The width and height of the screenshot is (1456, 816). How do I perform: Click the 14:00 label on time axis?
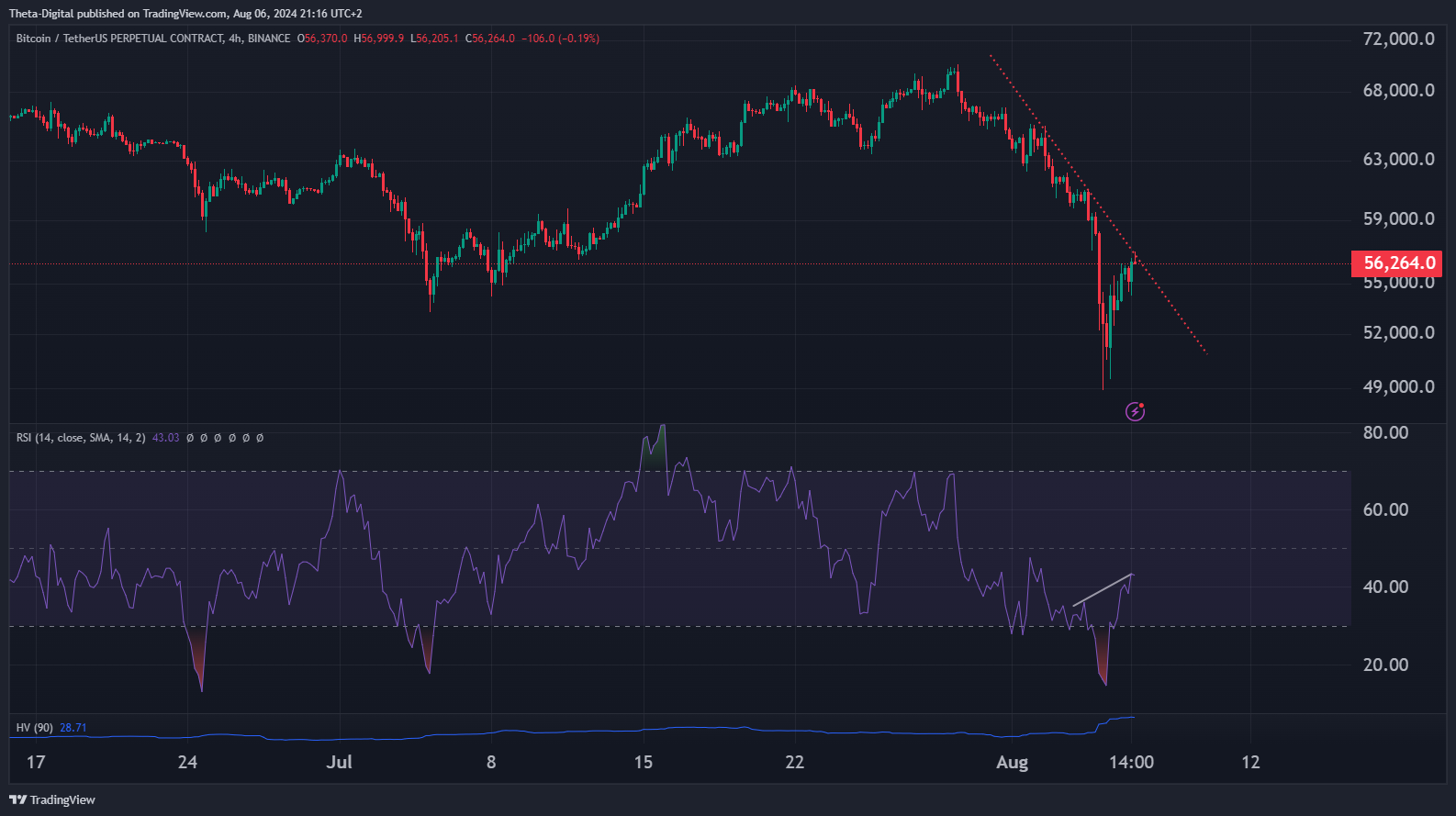(x=1131, y=762)
